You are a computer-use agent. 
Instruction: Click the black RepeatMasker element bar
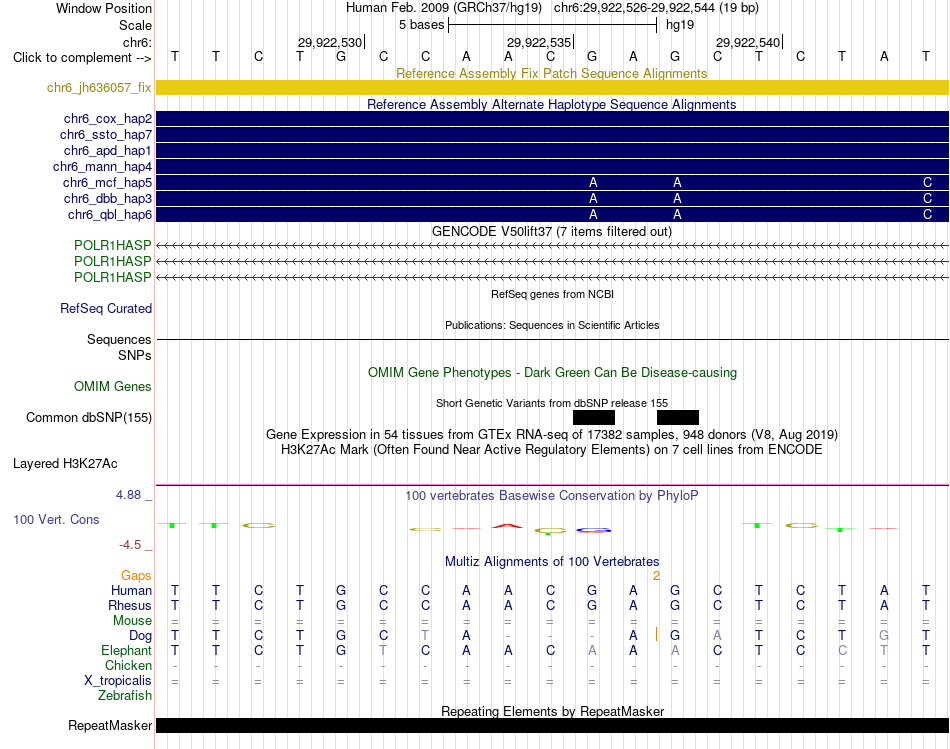(552, 725)
